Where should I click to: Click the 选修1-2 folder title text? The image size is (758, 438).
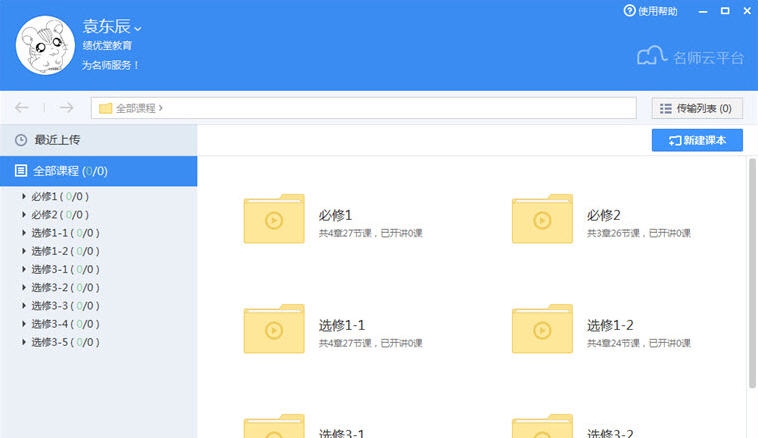(610, 325)
